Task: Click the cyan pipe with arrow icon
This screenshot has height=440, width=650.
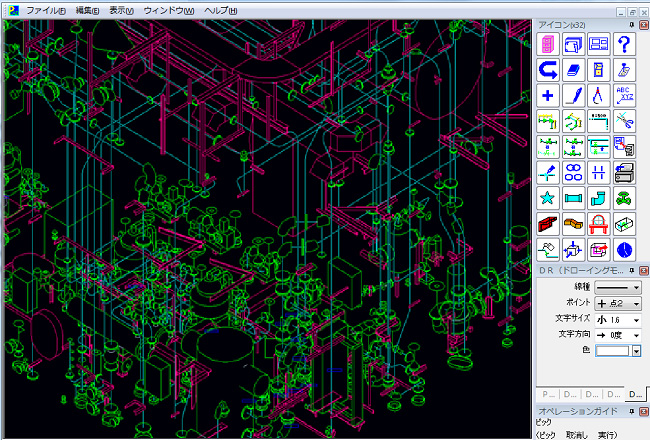Action: pyautogui.click(x=599, y=147)
